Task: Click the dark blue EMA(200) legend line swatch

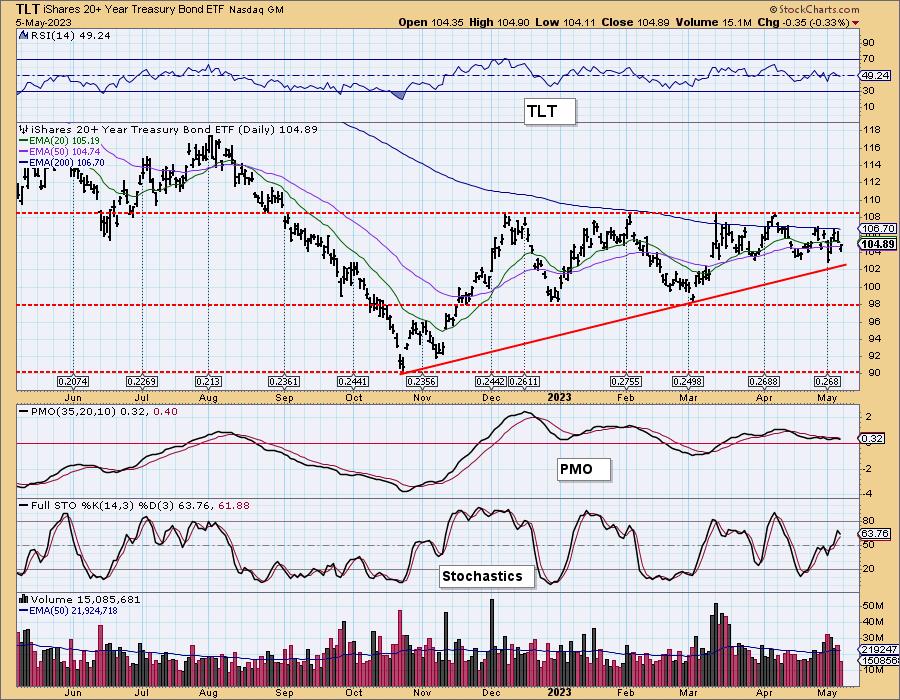Action: point(24,163)
